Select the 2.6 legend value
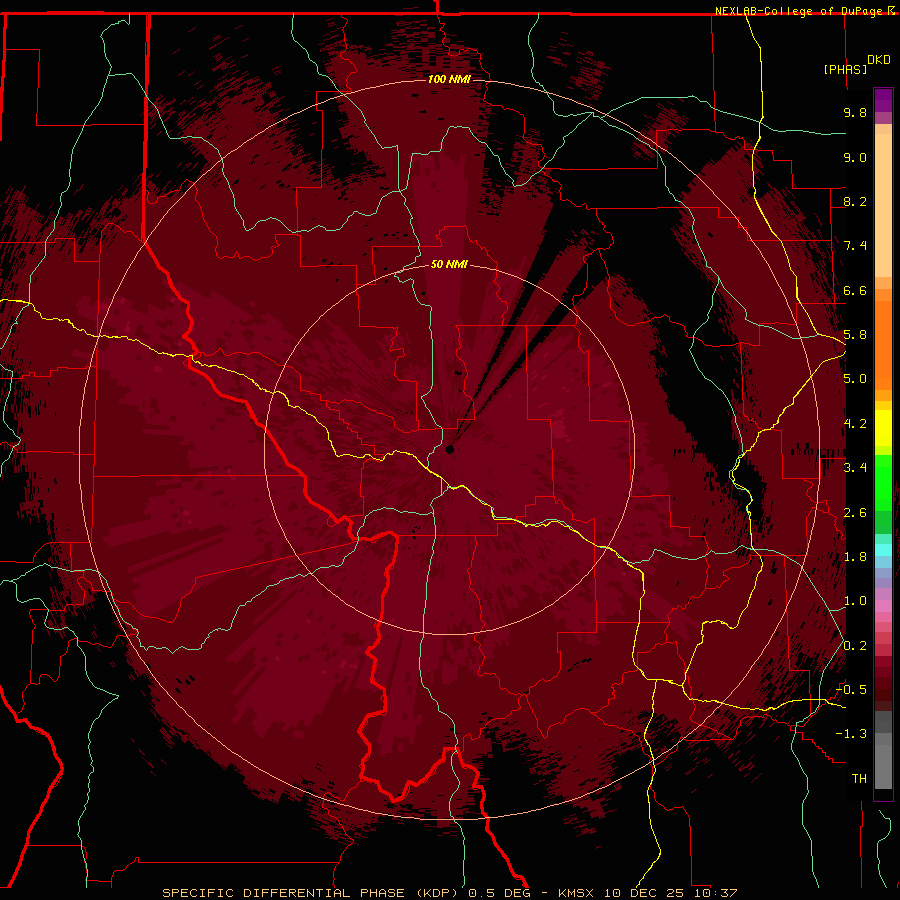Image resolution: width=900 pixels, height=900 pixels. [x=855, y=513]
